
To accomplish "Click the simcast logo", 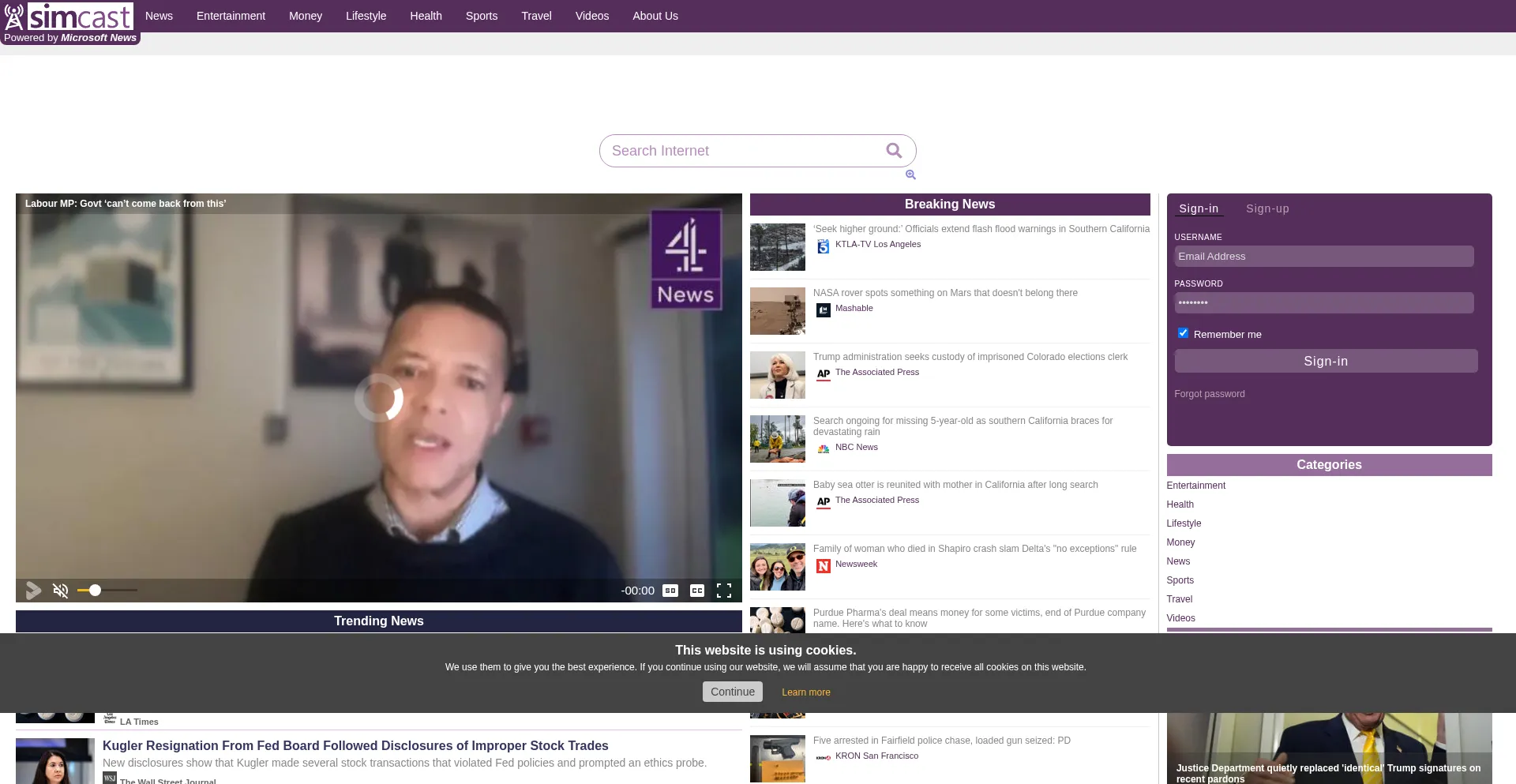I will click(69, 17).
